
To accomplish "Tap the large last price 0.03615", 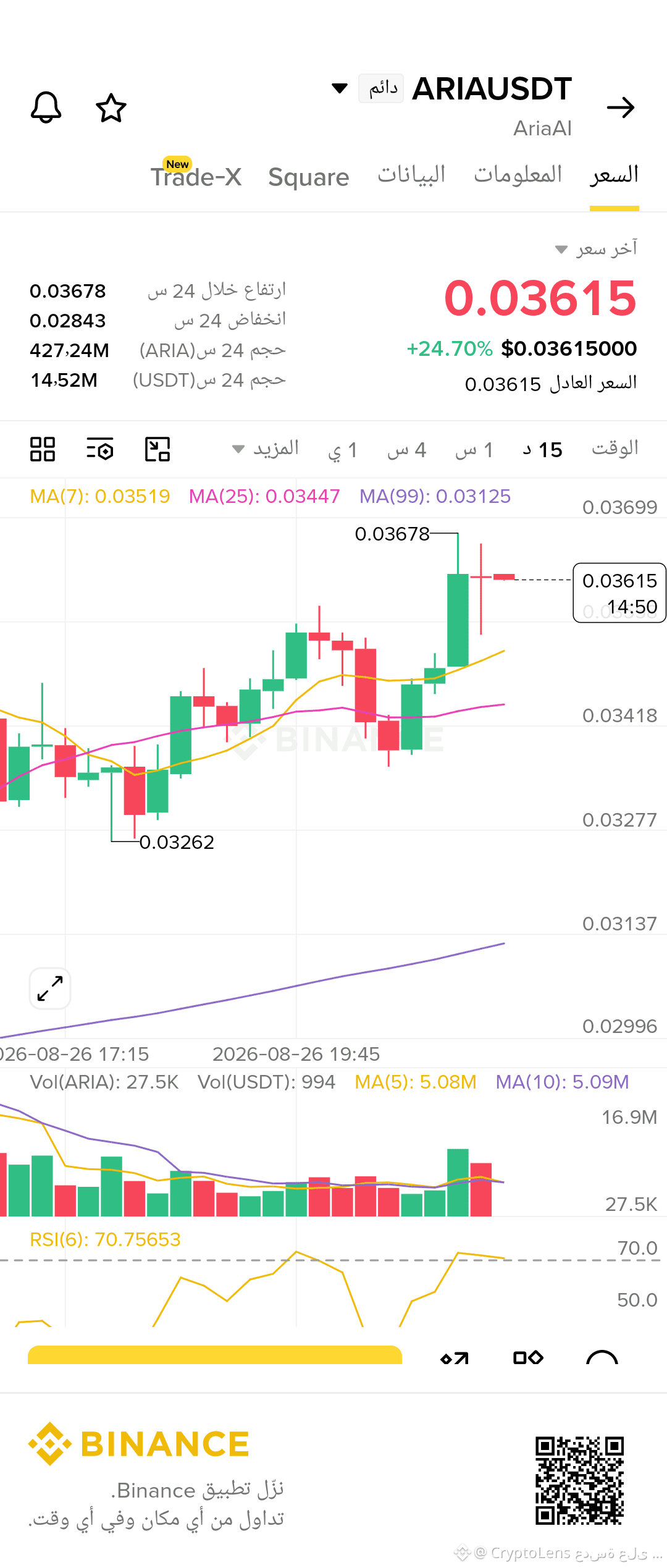I will tap(540, 298).
